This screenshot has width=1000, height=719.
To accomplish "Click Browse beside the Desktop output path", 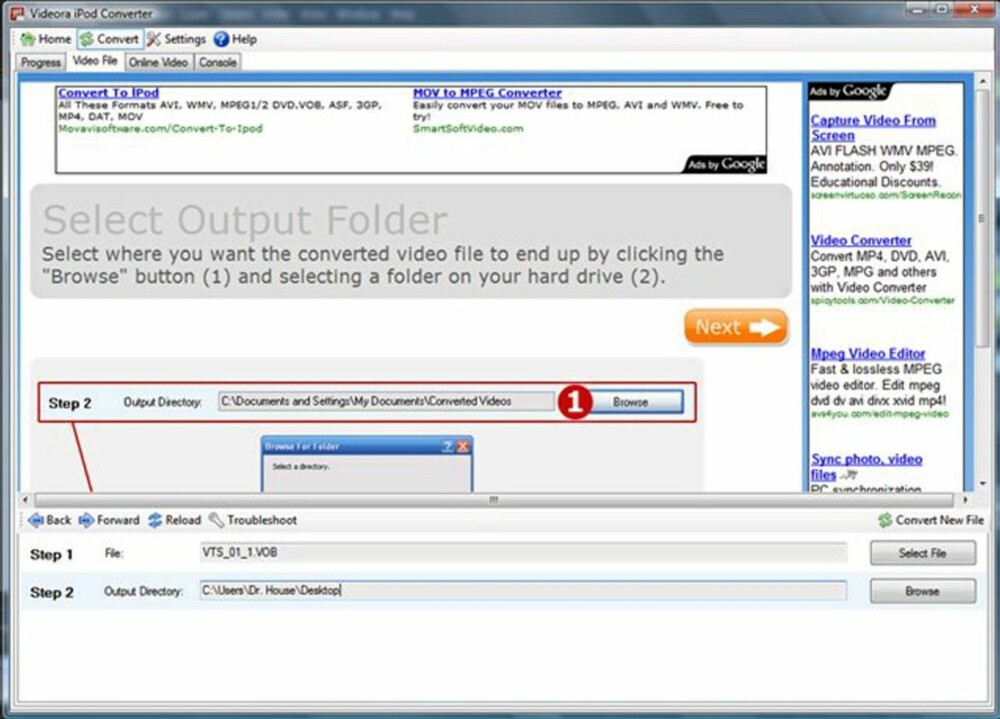I will (x=922, y=591).
